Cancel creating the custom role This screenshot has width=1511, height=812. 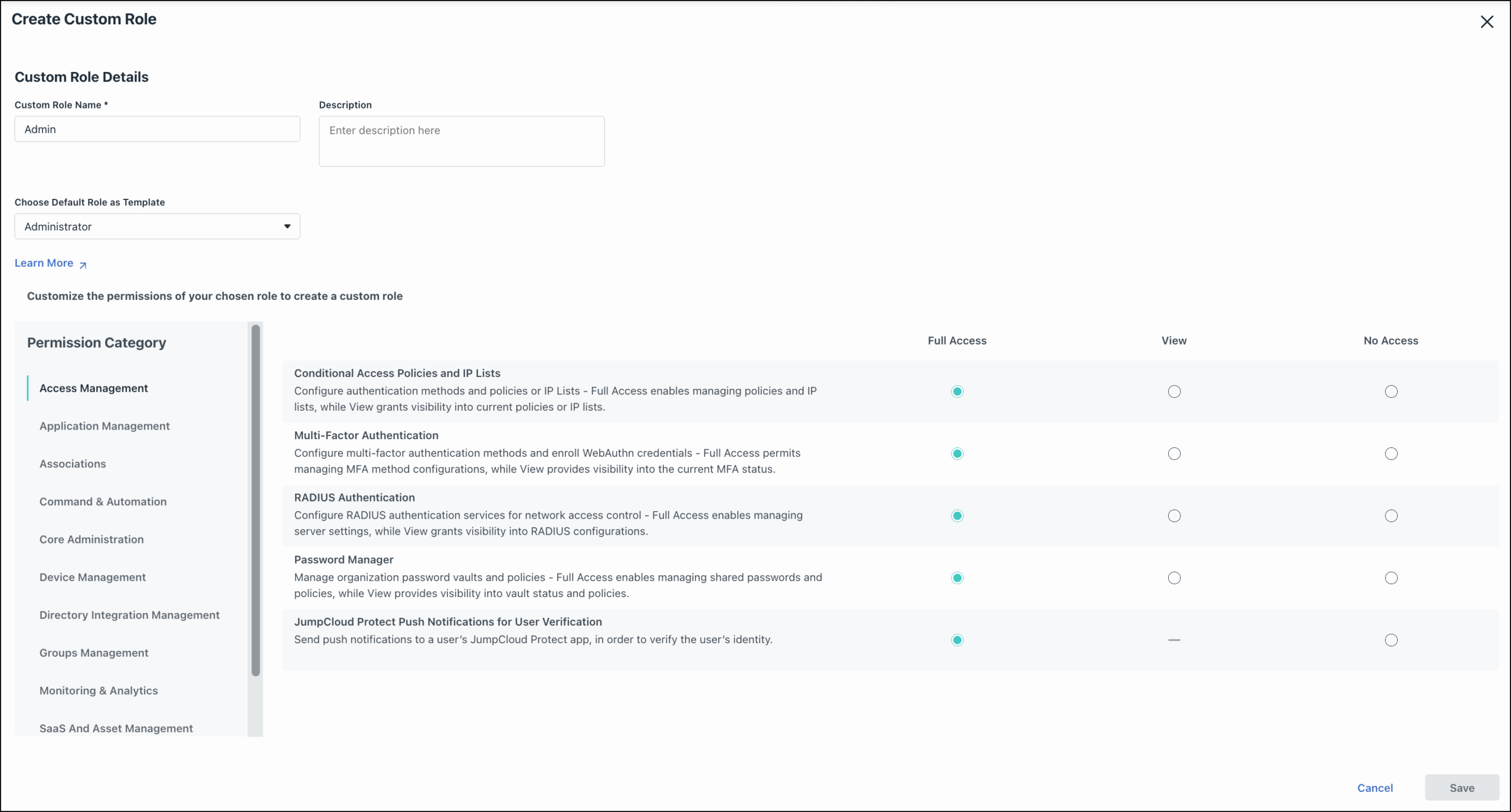tap(1375, 788)
